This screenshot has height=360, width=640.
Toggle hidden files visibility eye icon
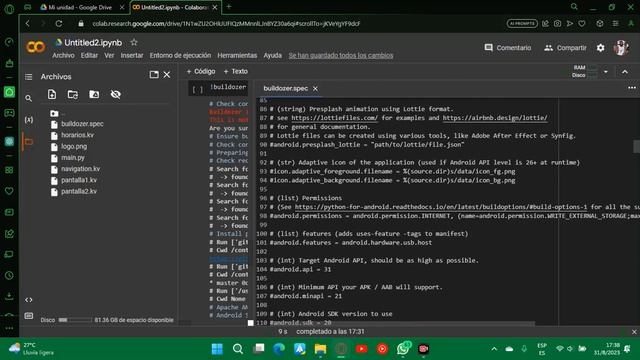[x=116, y=94]
